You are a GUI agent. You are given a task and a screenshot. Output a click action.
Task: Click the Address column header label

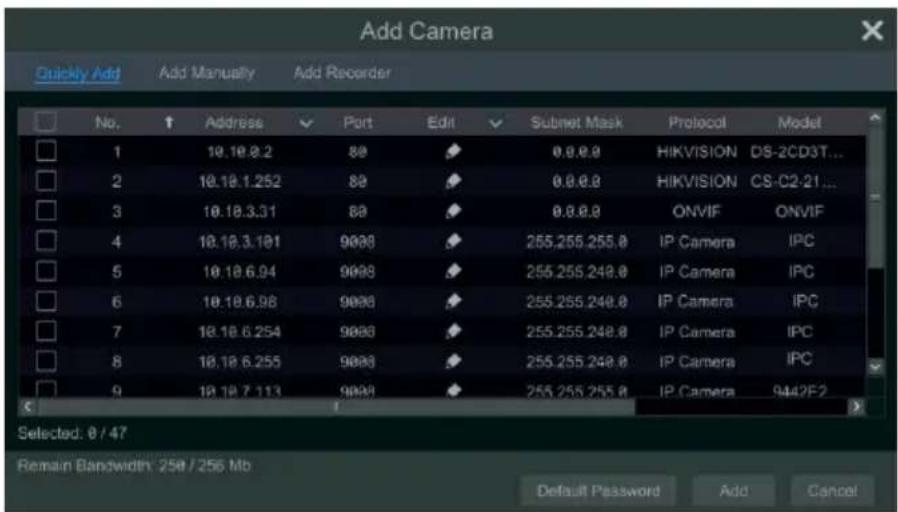coord(234,123)
